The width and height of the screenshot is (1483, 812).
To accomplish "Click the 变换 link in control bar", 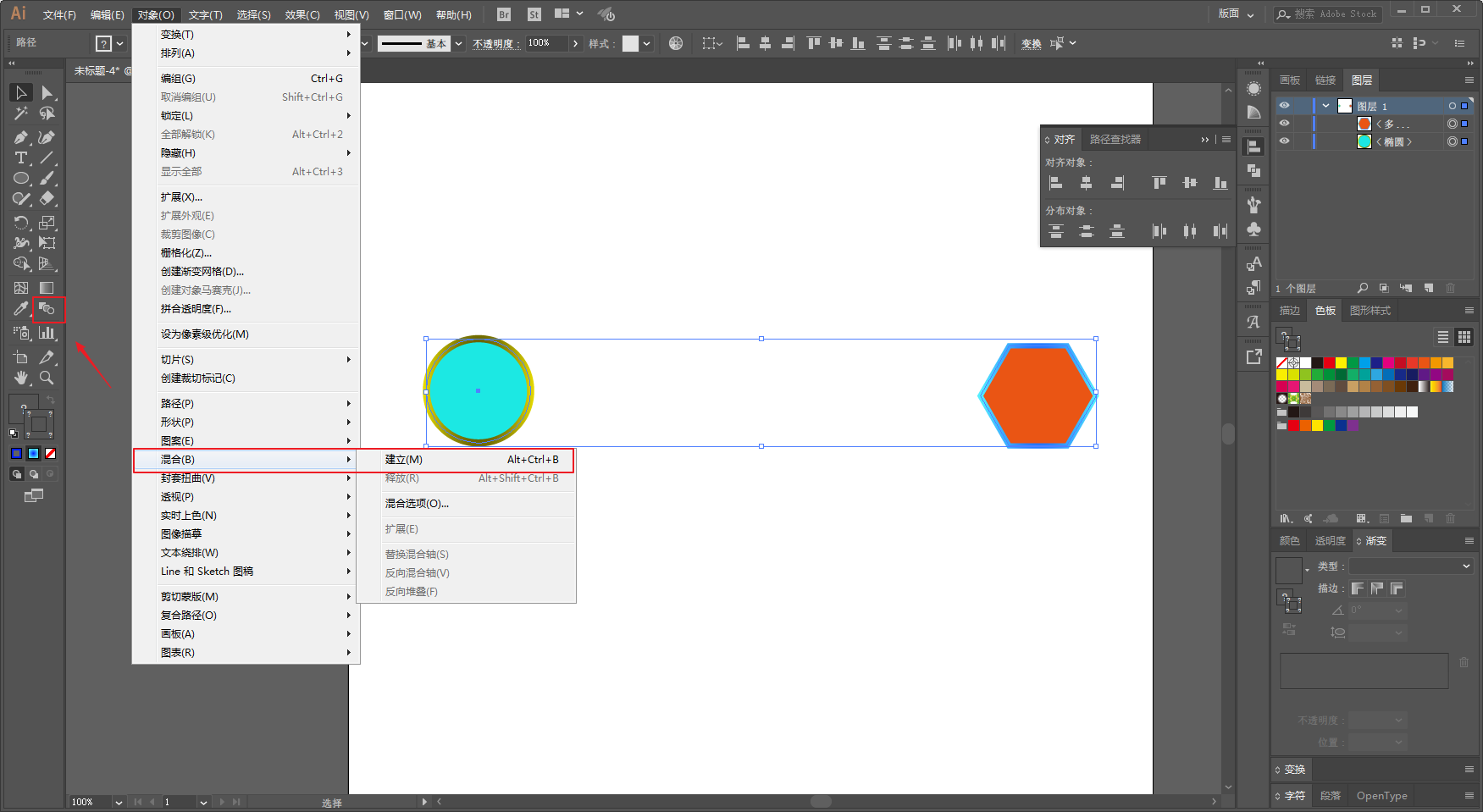I will 1032,44.
